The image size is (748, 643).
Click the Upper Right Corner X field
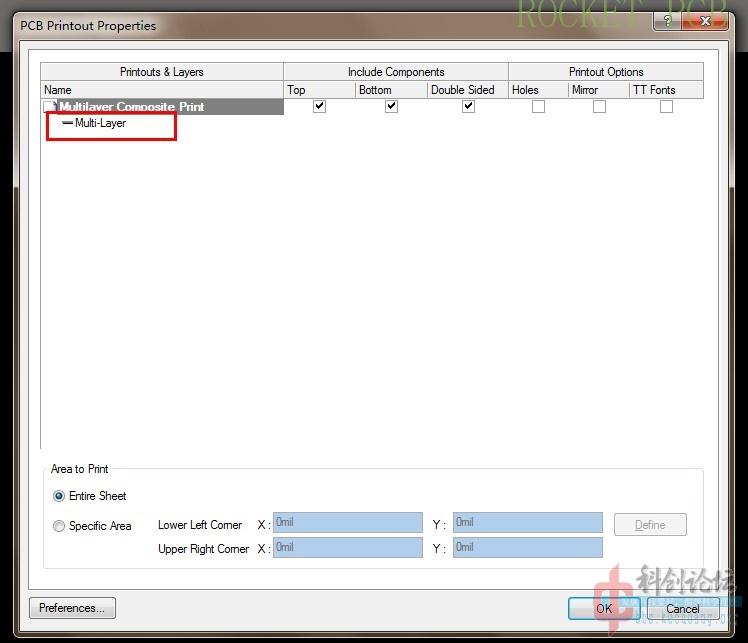348,547
